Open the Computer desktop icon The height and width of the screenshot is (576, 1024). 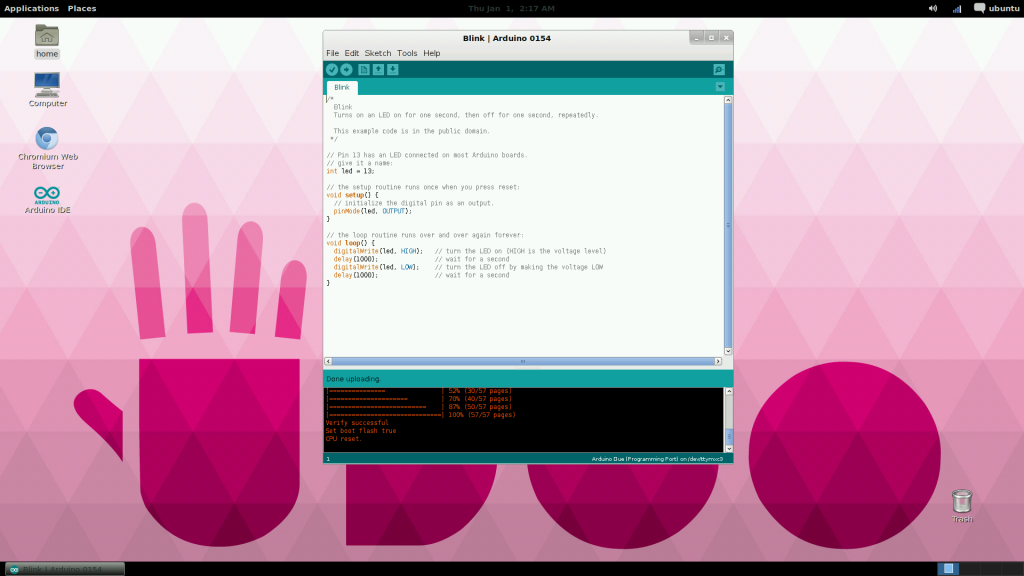(48, 89)
